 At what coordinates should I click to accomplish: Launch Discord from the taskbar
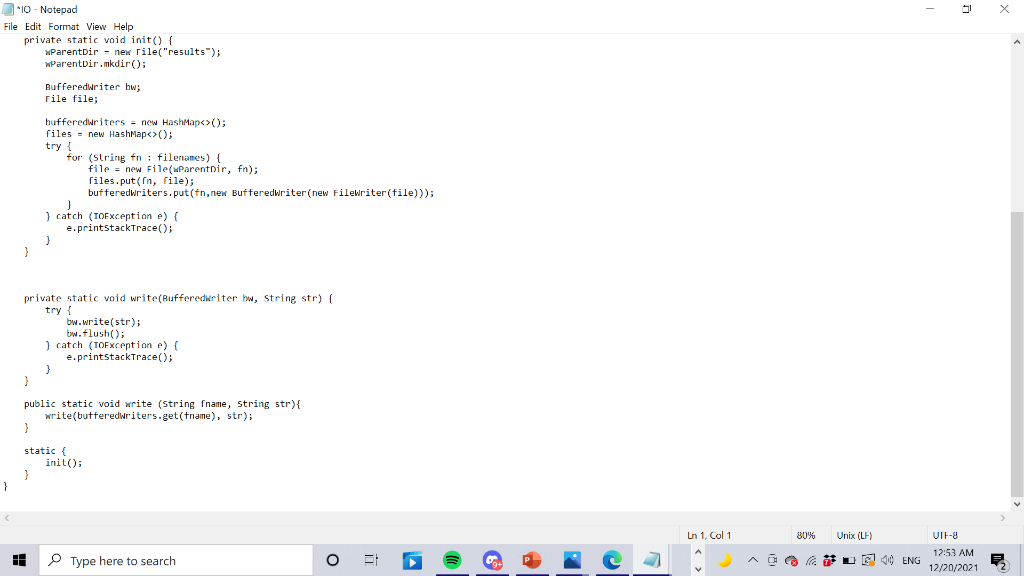pos(493,560)
